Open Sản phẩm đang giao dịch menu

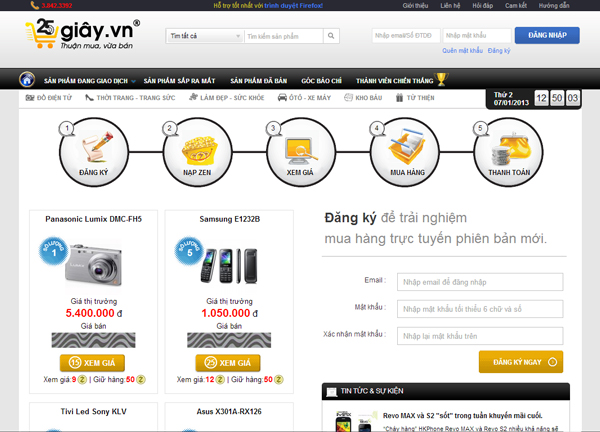click(86, 81)
